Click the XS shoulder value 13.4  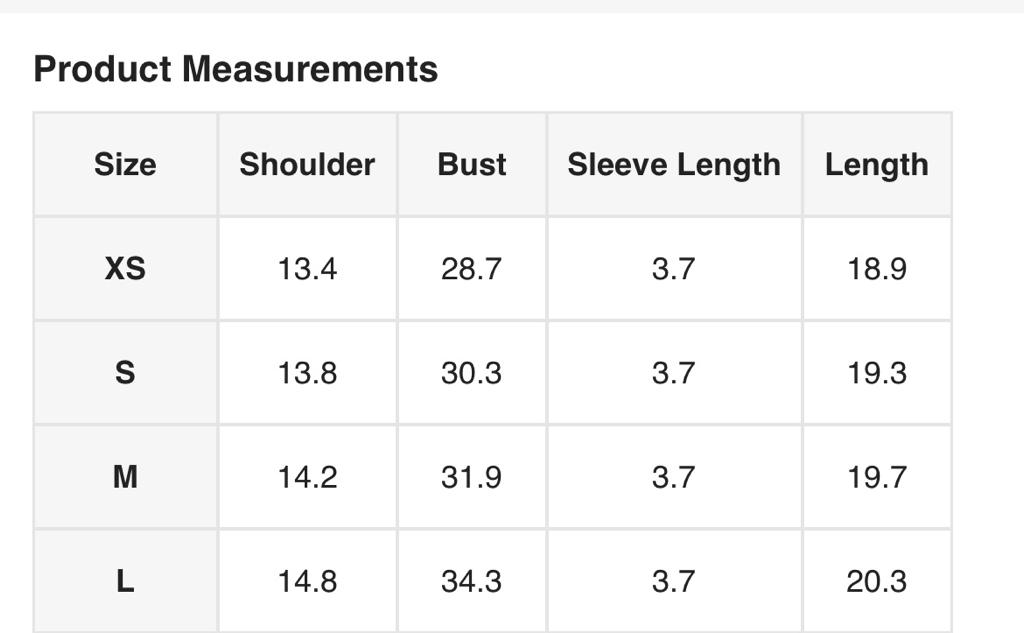click(307, 268)
